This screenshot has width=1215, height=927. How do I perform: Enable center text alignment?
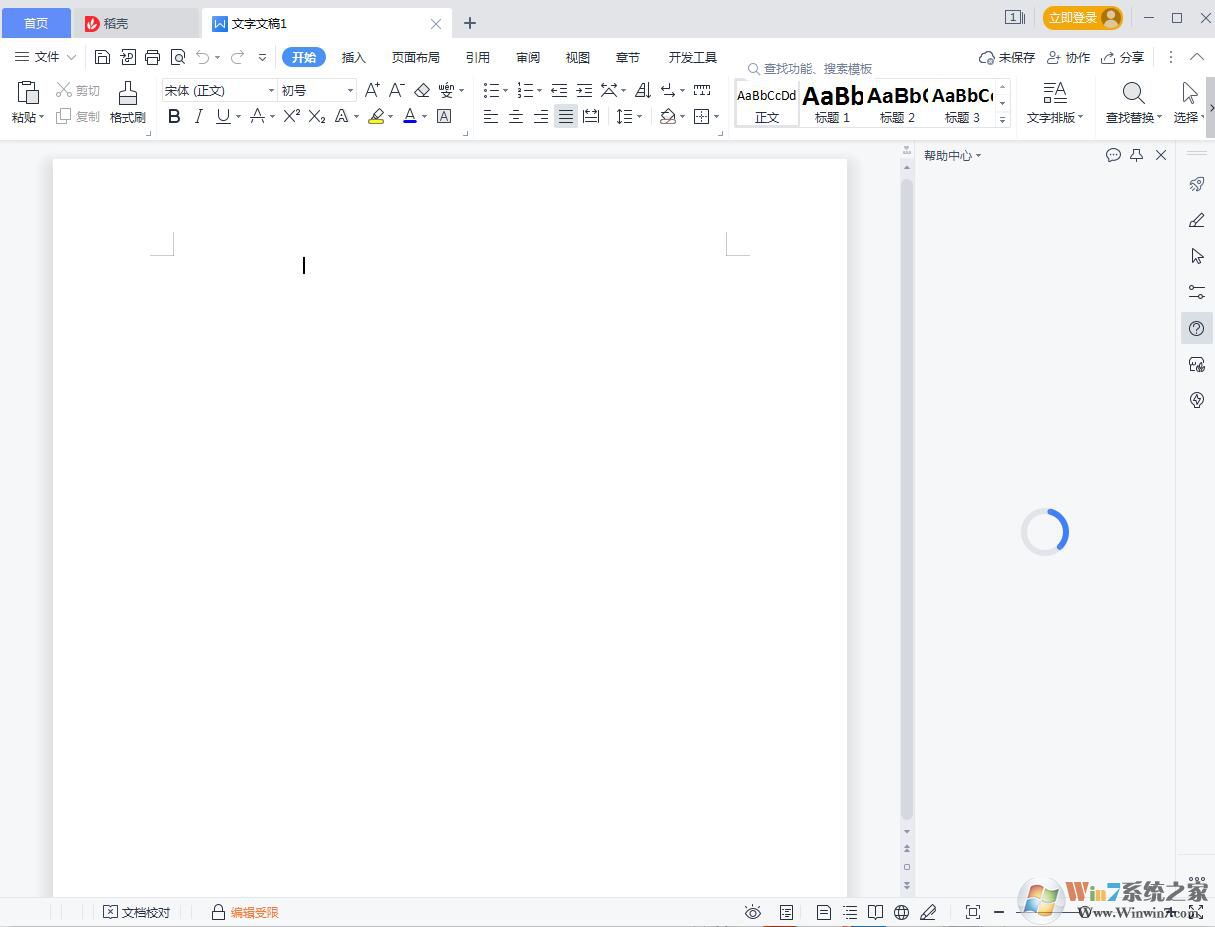pos(516,116)
